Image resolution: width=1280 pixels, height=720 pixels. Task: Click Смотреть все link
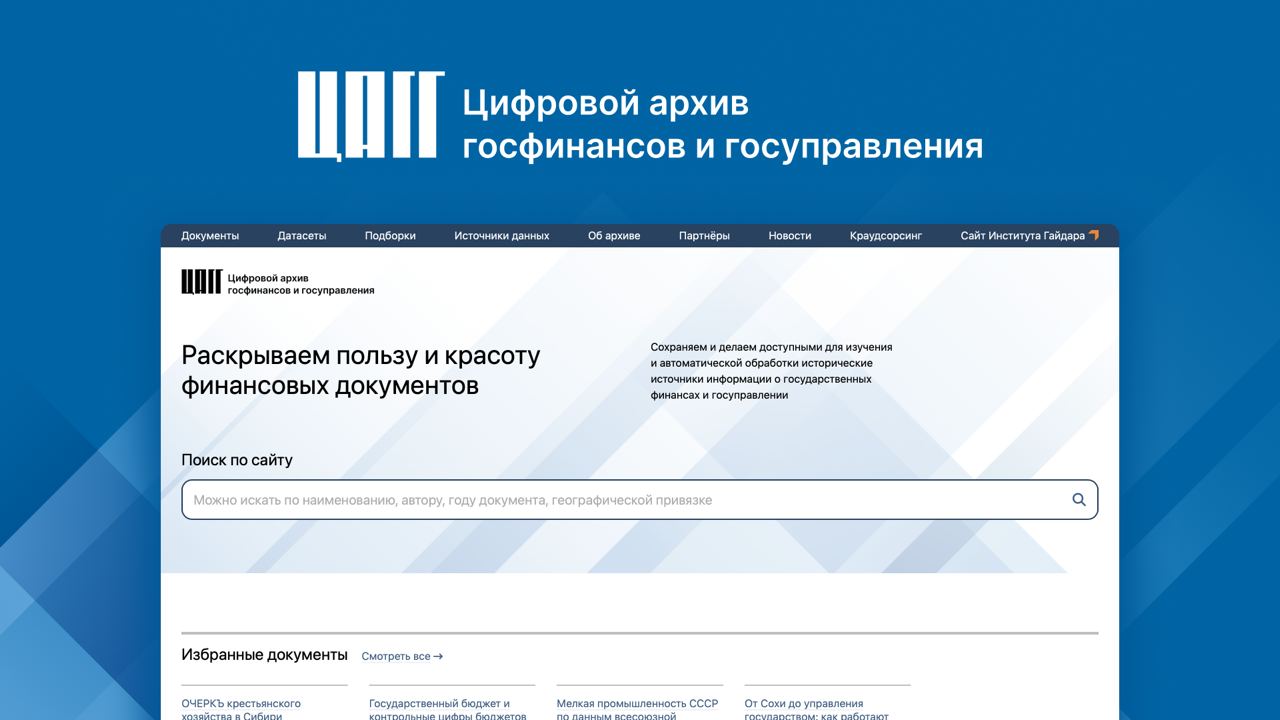coord(402,656)
